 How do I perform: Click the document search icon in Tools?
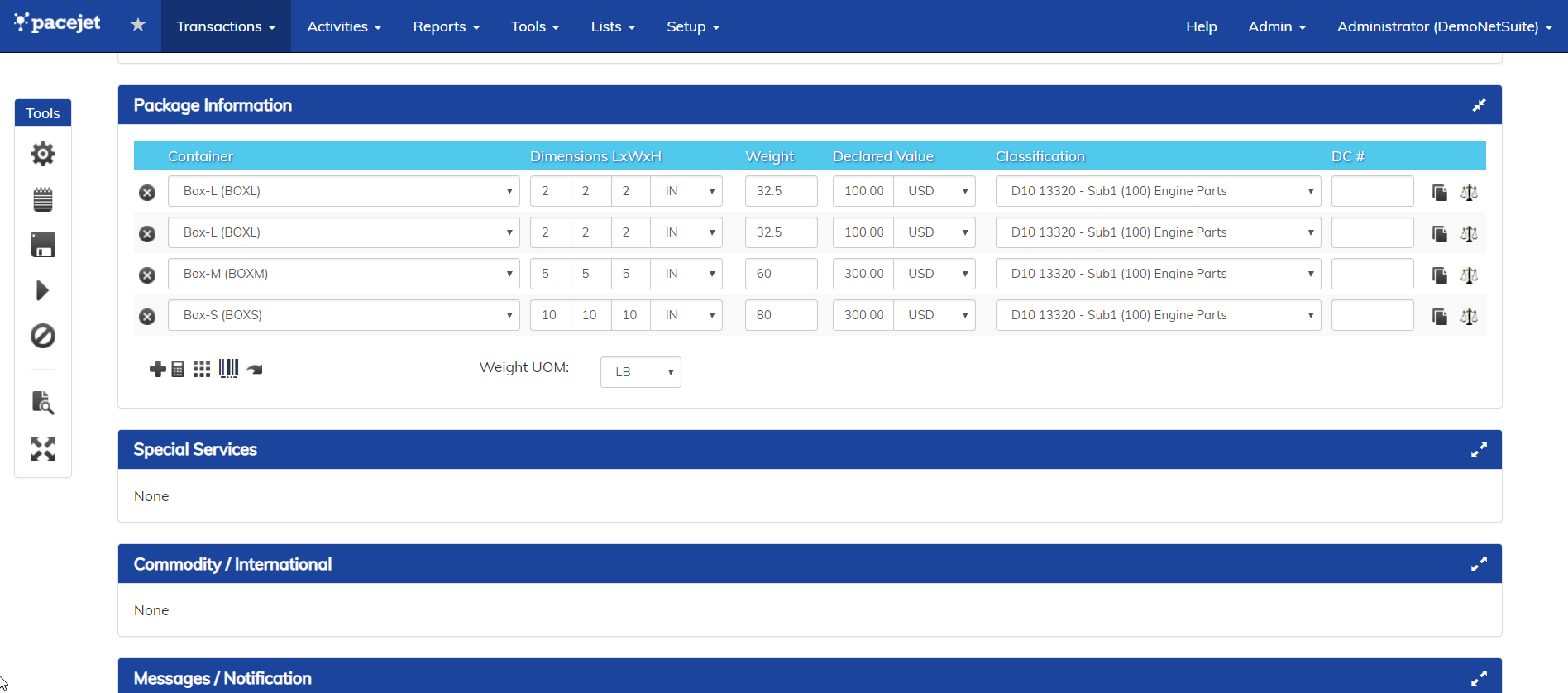(x=42, y=403)
